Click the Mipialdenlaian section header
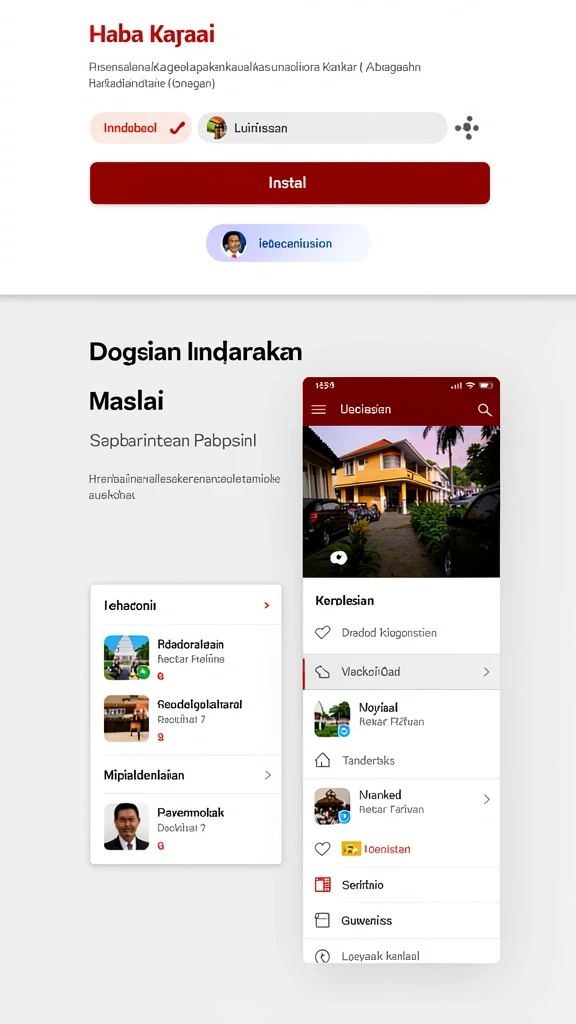The height and width of the screenshot is (1024, 576). point(186,775)
